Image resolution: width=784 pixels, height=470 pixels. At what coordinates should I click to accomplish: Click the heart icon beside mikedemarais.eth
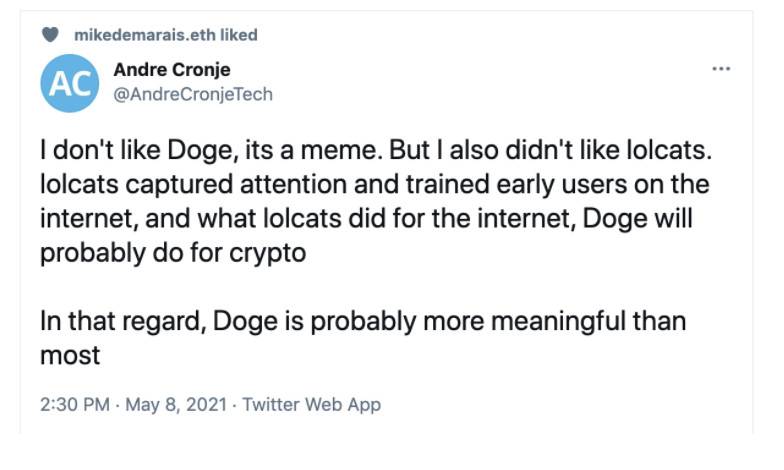point(49,35)
